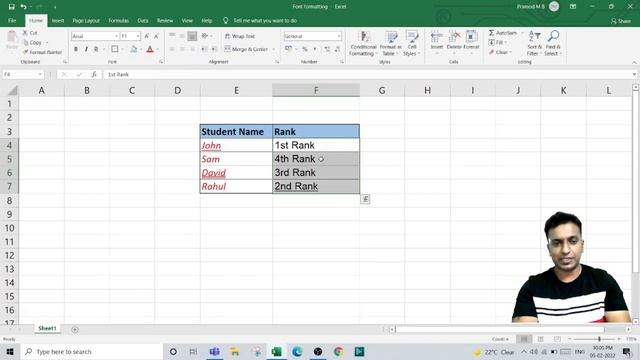Toggle Italic formatting

point(86,49)
